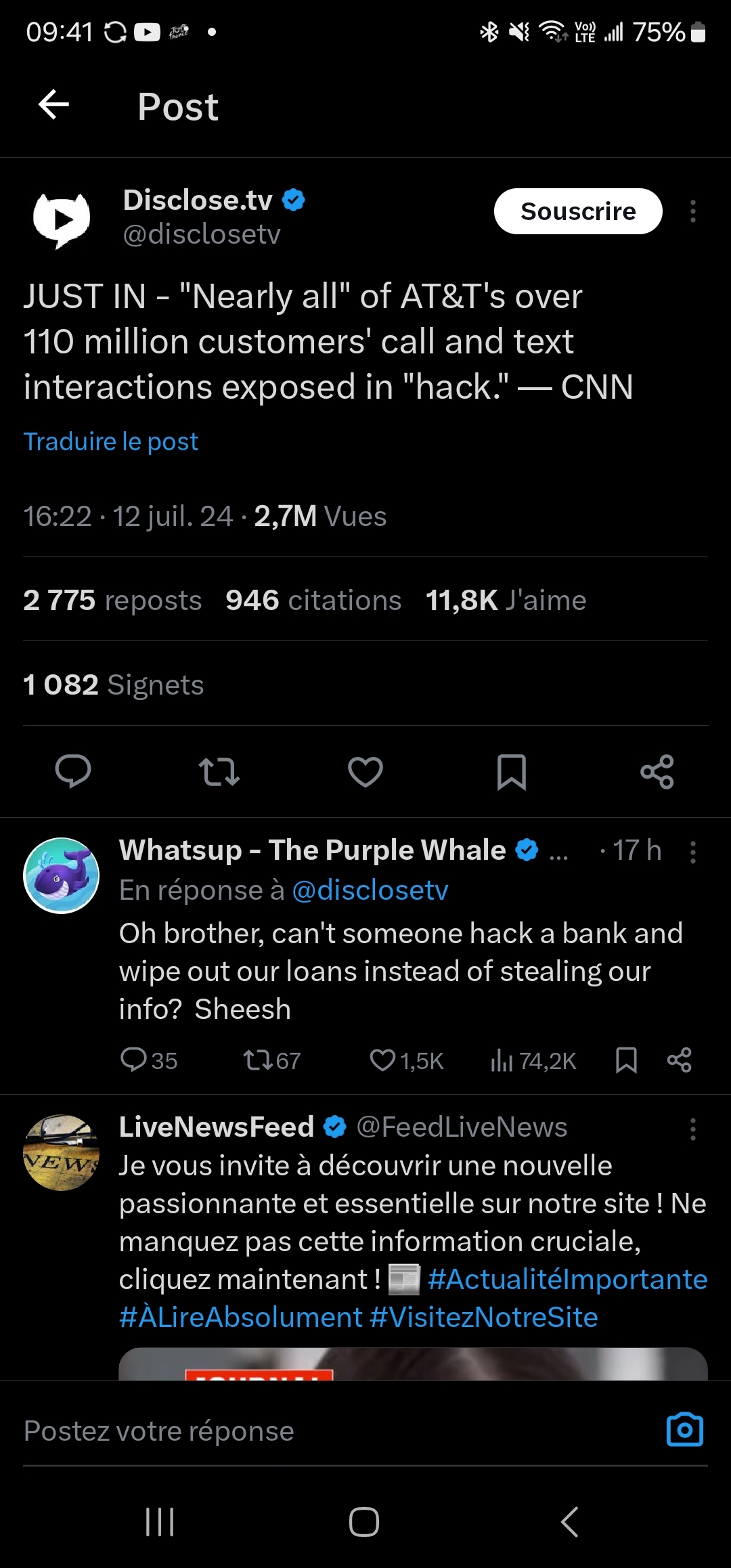Open camera to attach photo to reply
This screenshot has height=1568, width=731.
684,1430
